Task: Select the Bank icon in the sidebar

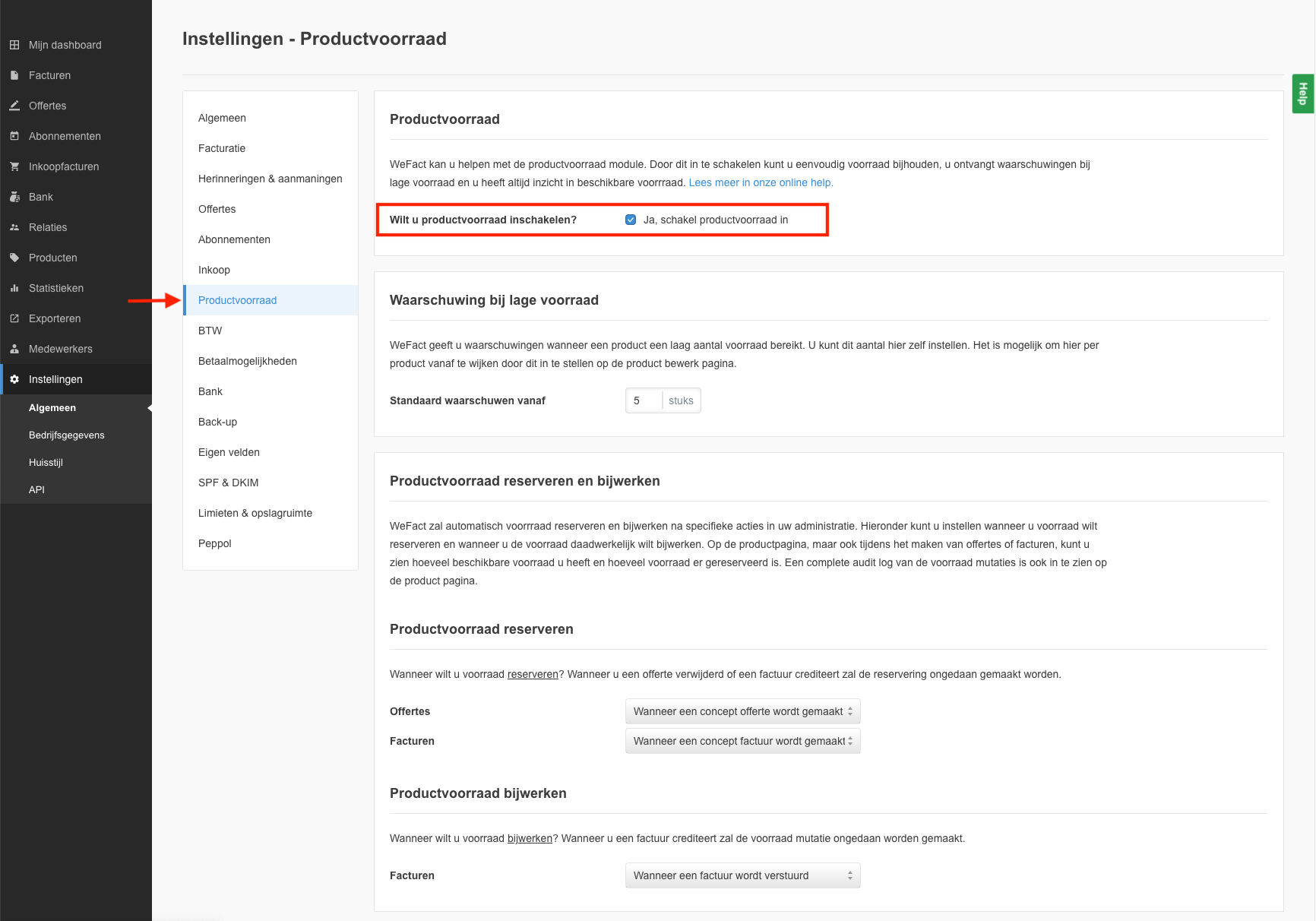Action: (14, 197)
